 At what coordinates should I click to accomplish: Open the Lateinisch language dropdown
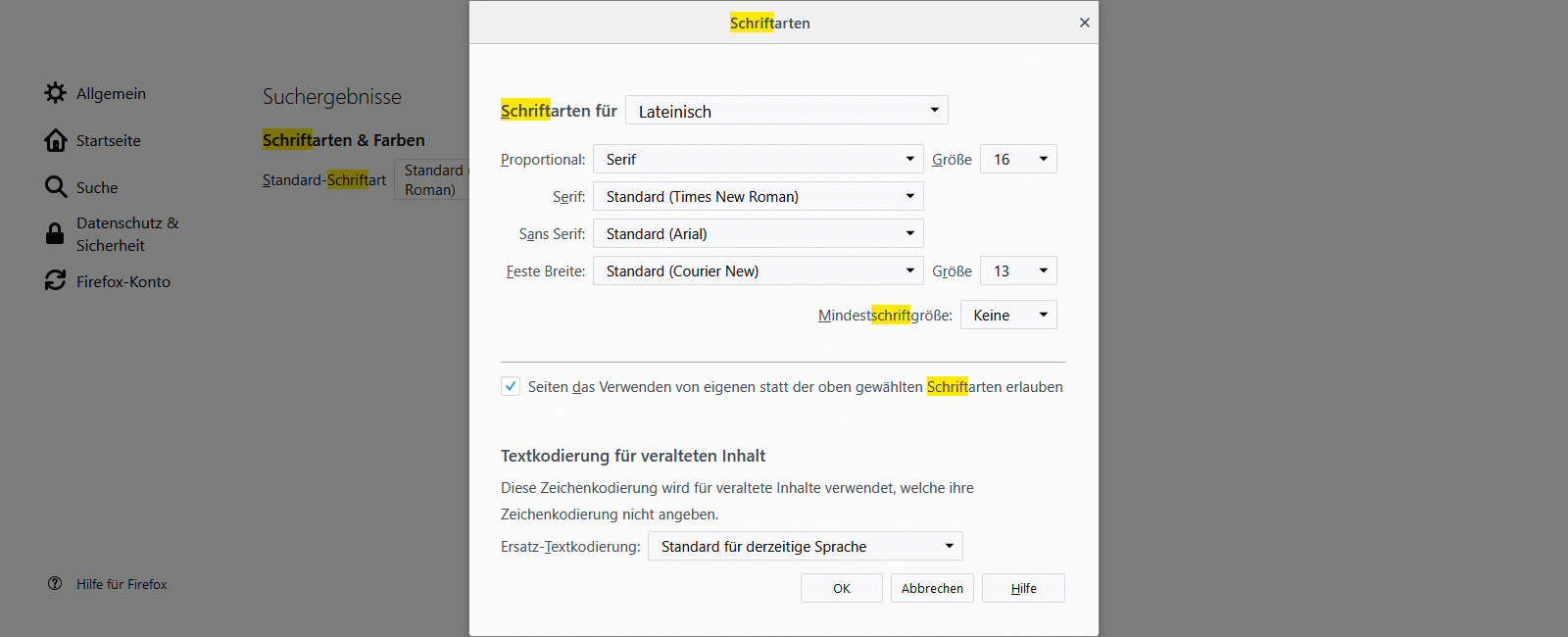pos(786,111)
